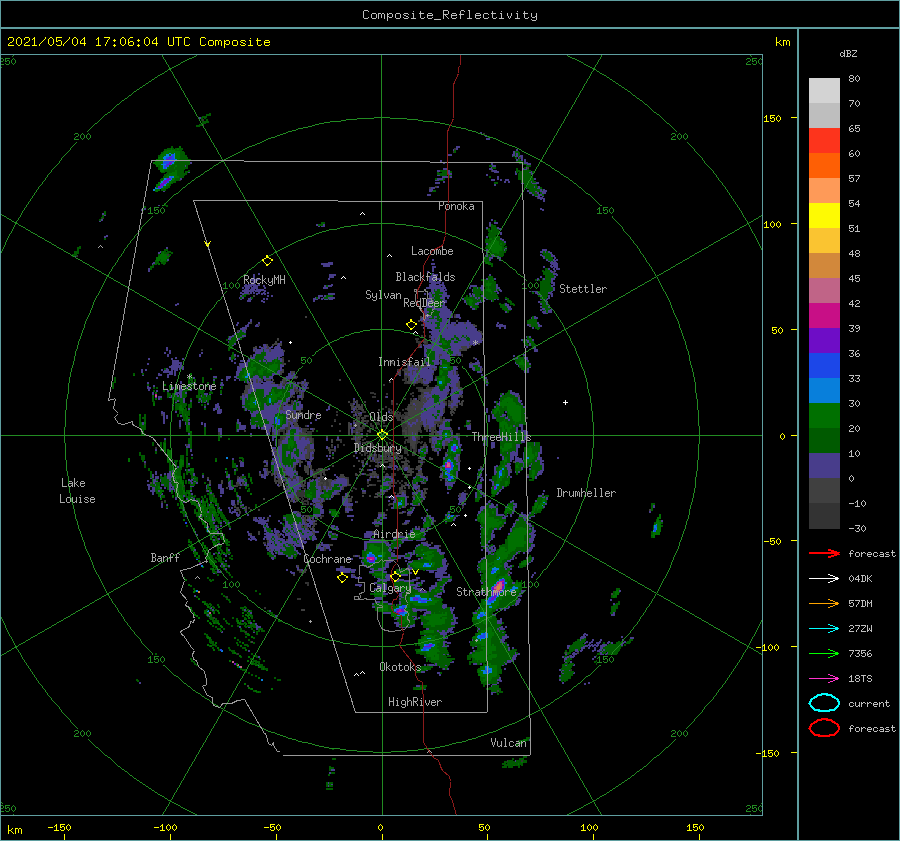Click the Limestone label

pyautogui.click(x=189, y=386)
